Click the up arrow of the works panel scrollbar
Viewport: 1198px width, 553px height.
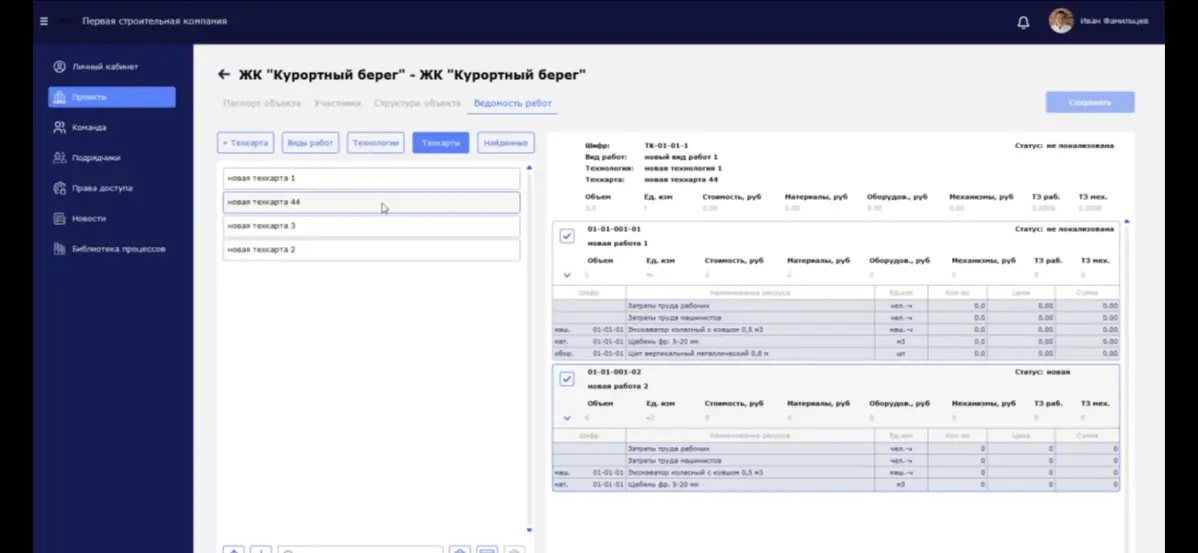(x=1126, y=222)
